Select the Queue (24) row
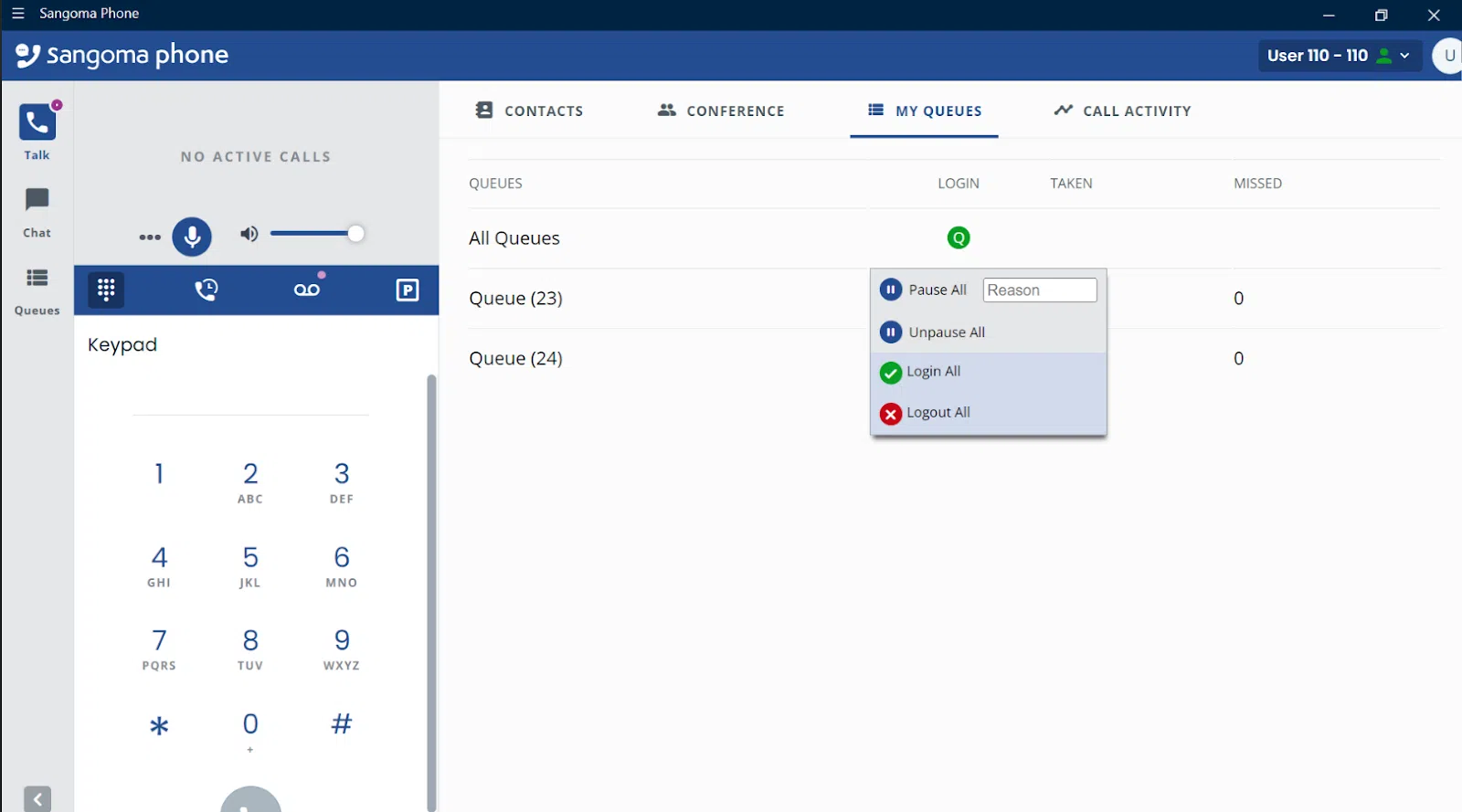 [515, 359]
